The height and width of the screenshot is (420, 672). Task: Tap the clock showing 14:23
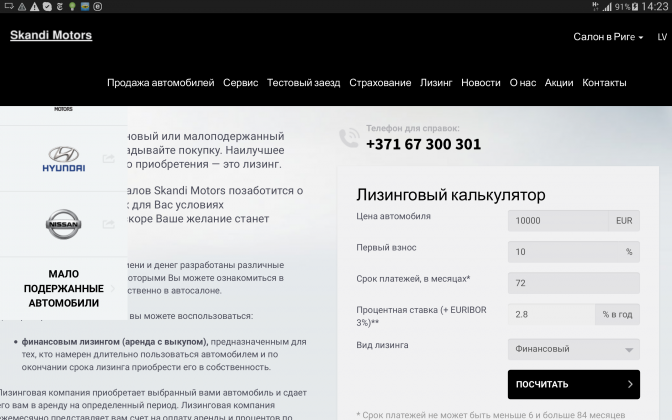tap(655, 6)
